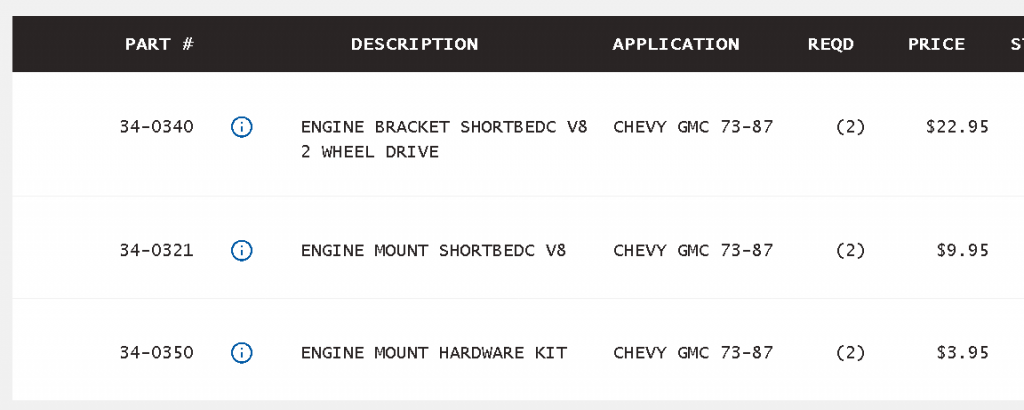Open info icon for part 34-0340
Screen dimensions: 1024x410
[x=242, y=127]
